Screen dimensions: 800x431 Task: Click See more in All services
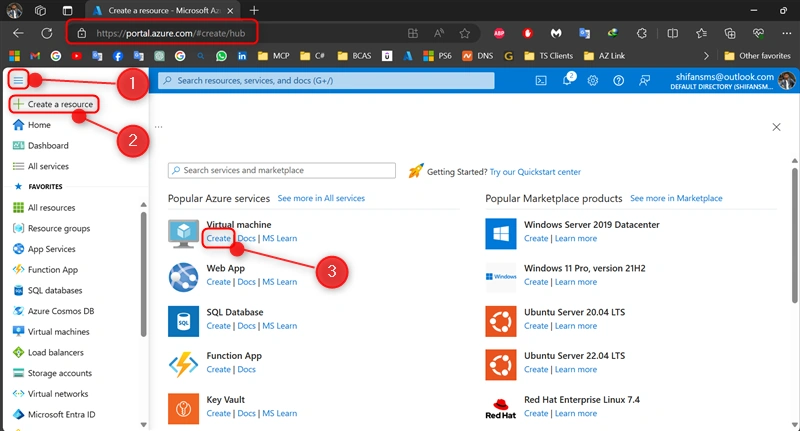pyautogui.click(x=321, y=198)
